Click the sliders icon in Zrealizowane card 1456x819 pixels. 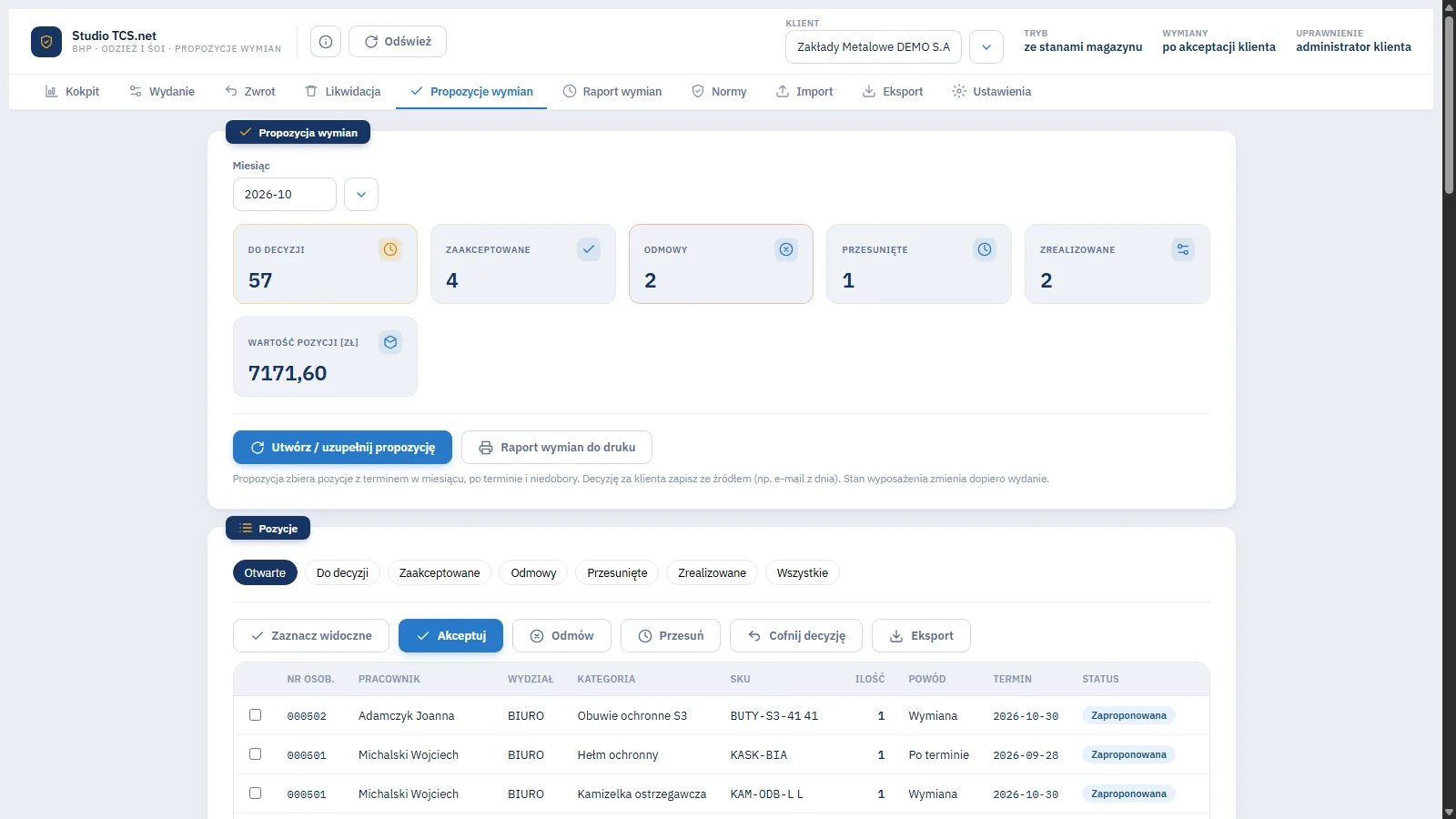1183,249
